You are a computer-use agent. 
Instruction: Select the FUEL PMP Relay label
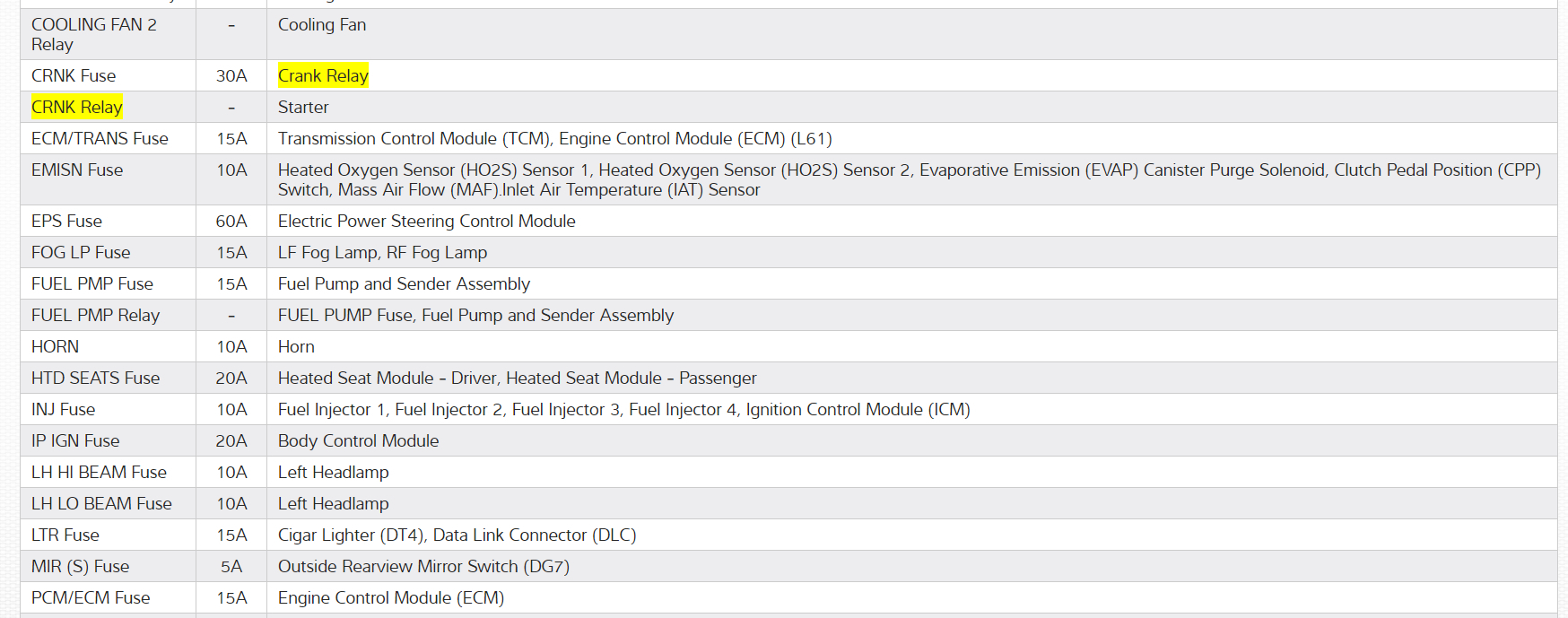pos(95,316)
